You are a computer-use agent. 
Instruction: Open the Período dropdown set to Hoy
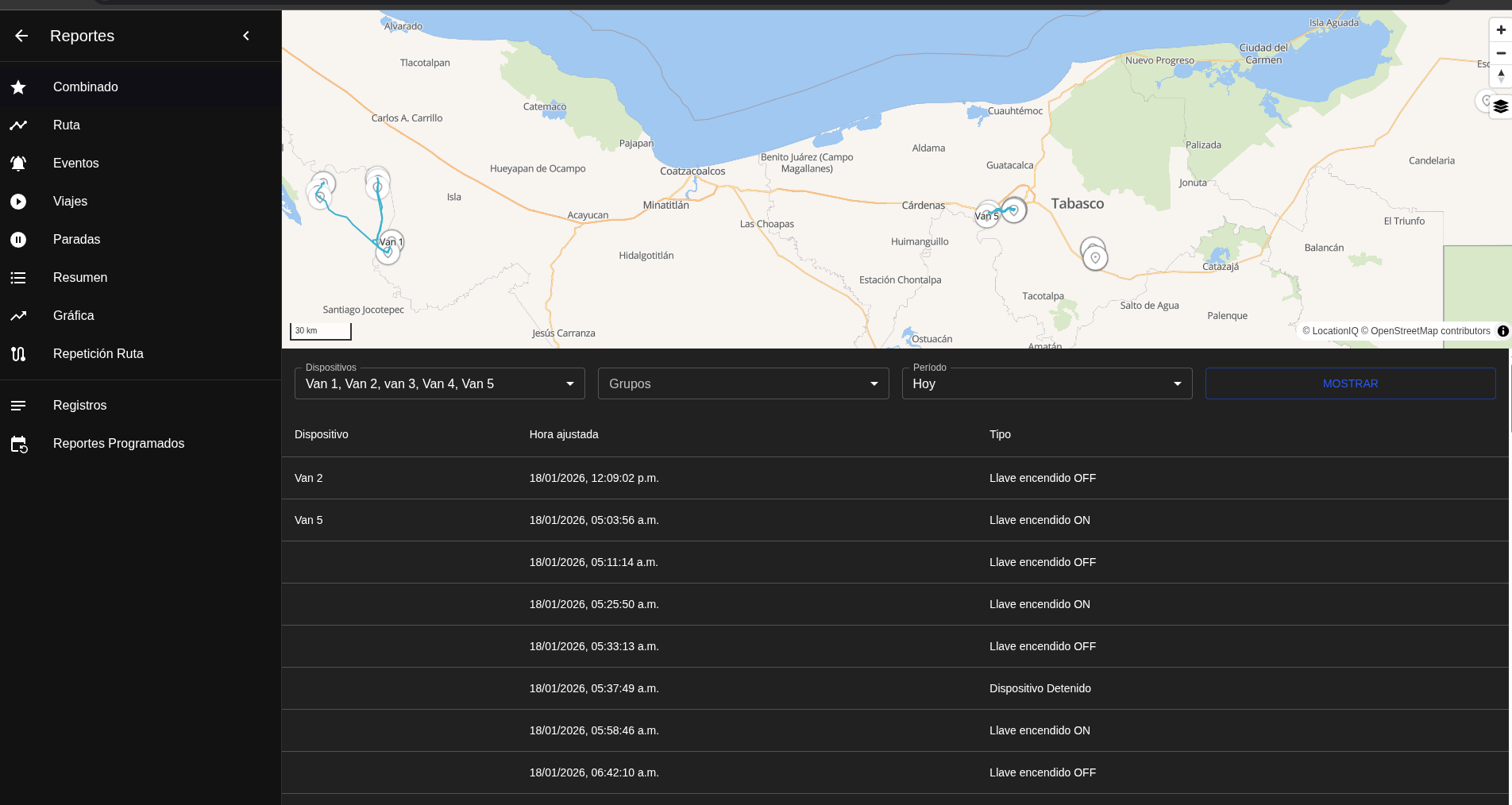coord(1046,383)
